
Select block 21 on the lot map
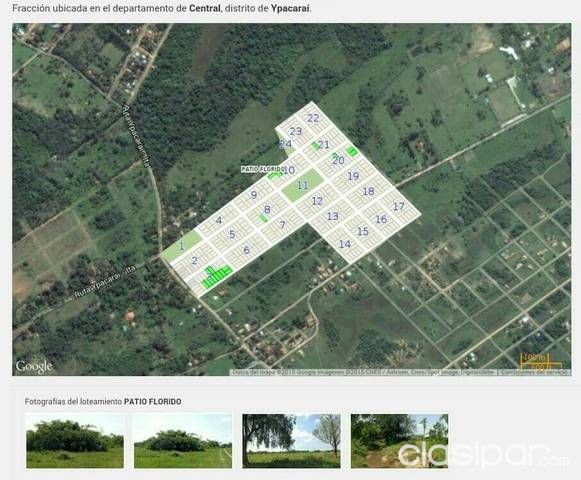(x=323, y=145)
